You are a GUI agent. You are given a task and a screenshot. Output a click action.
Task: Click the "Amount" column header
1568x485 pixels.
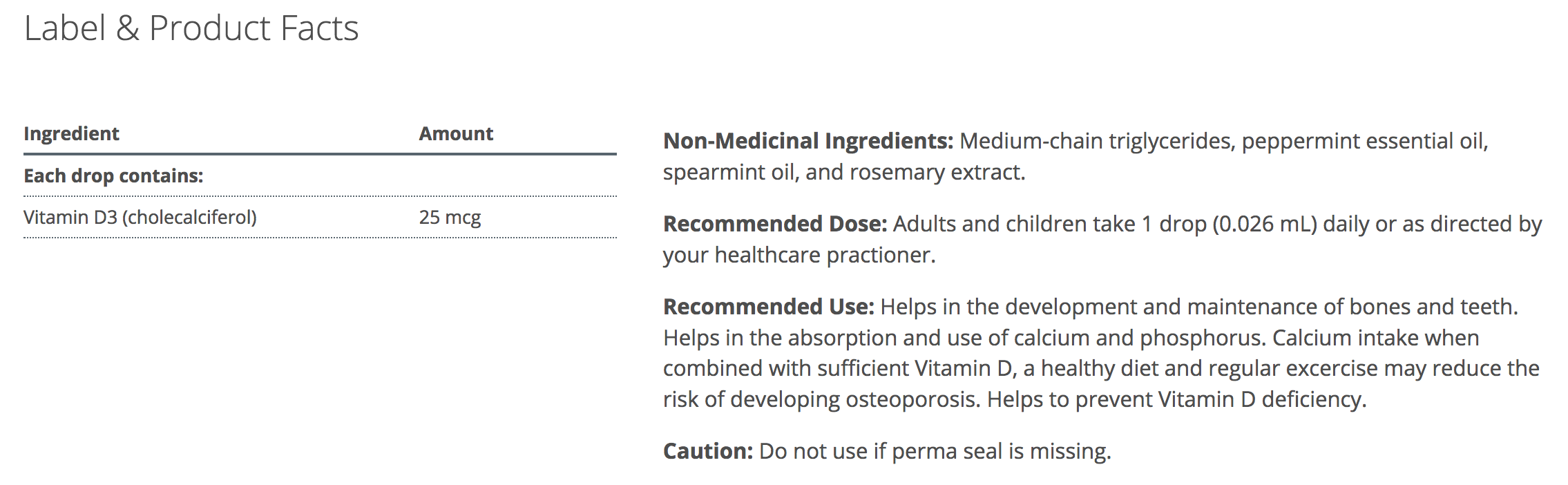coord(456,133)
